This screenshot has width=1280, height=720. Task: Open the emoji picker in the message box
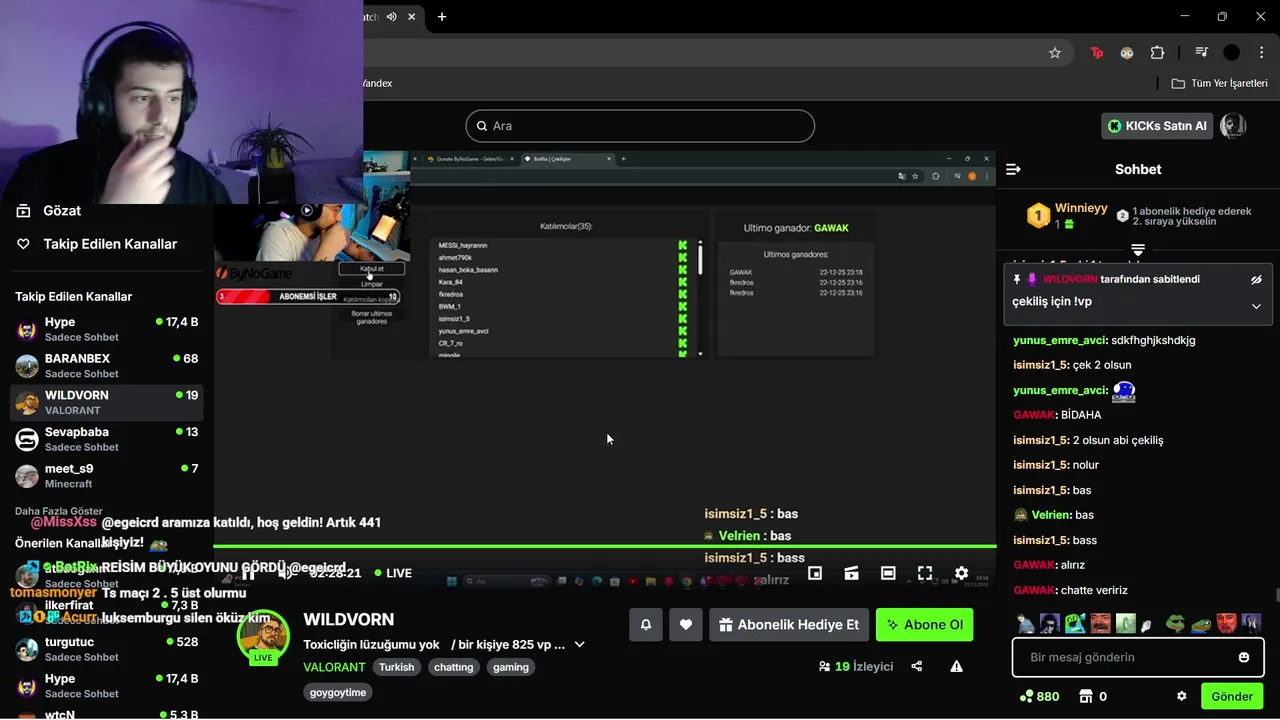[x=1244, y=657]
